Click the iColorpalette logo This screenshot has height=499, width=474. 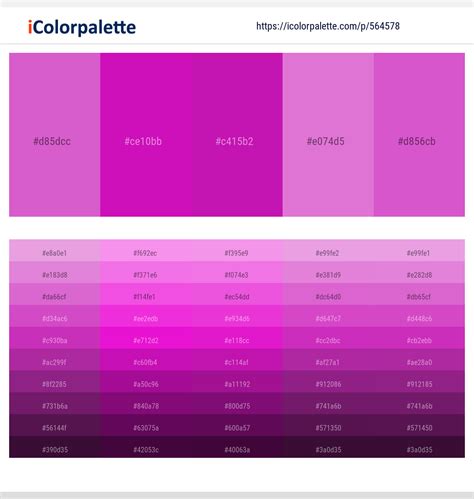point(82,27)
